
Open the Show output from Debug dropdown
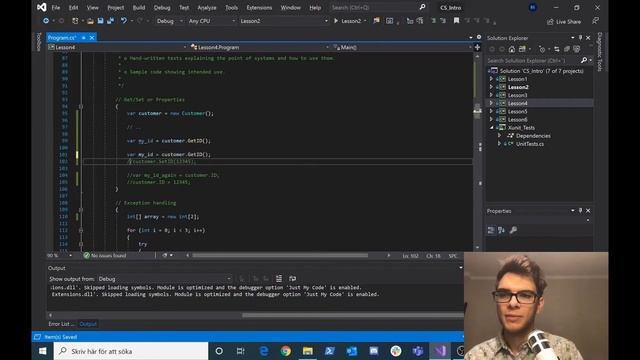point(164,279)
